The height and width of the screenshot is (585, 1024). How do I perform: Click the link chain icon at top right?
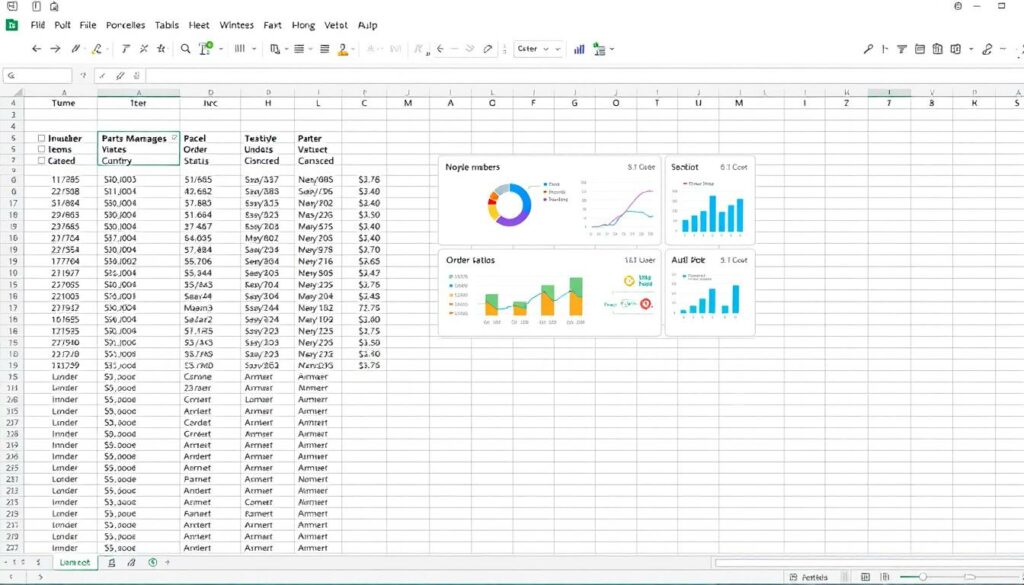[987, 49]
